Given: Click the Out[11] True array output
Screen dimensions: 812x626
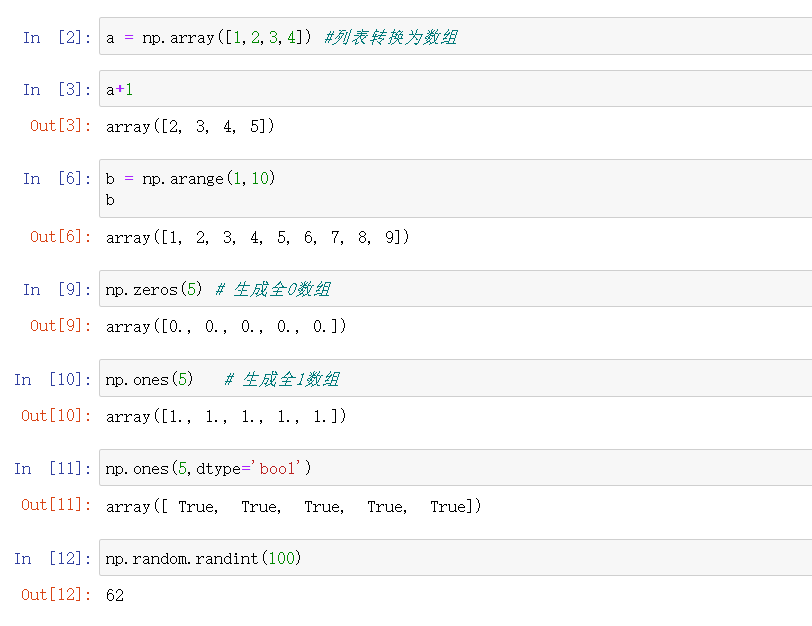Looking at the screenshot, I should (x=294, y=506).
